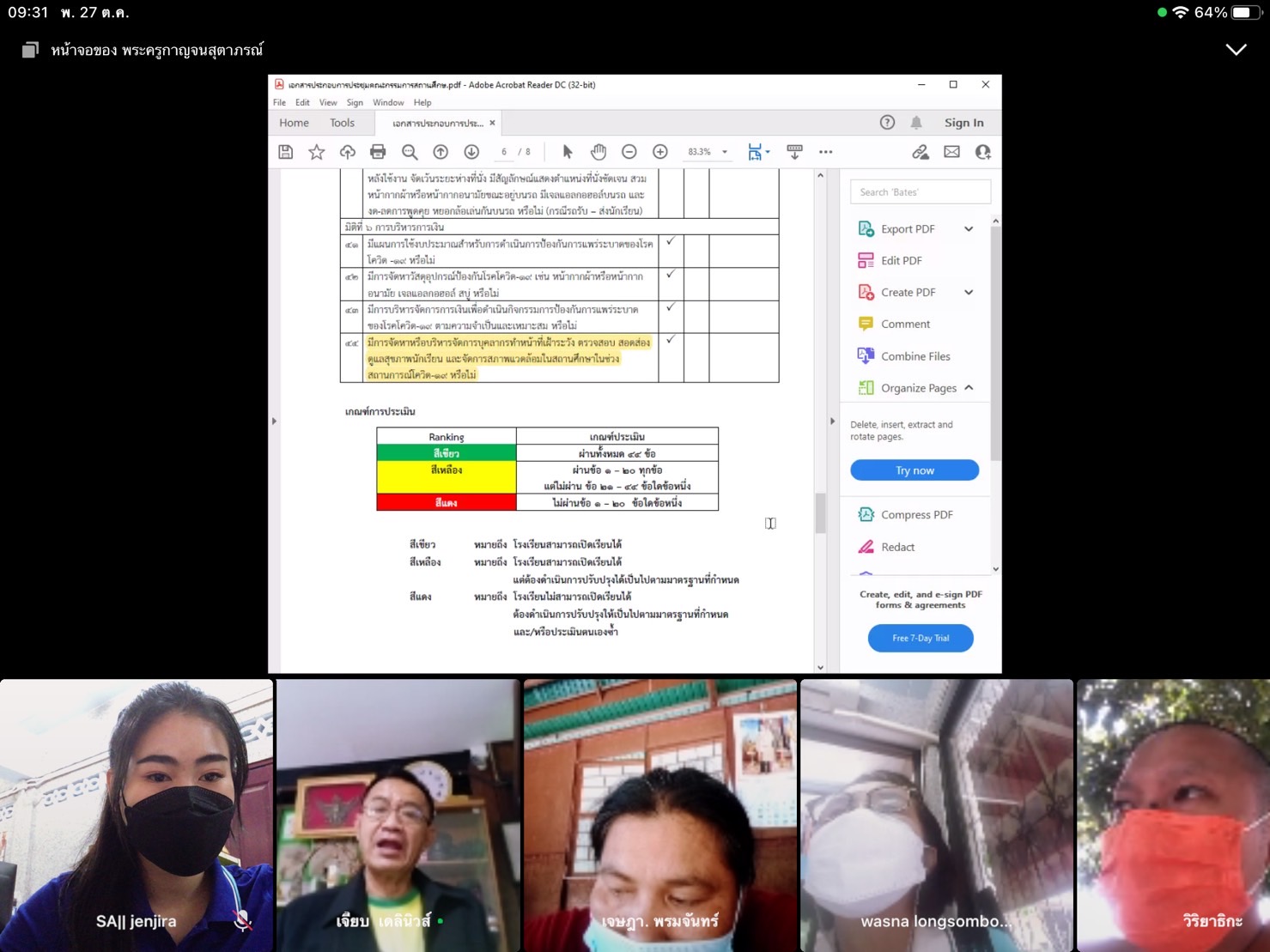Image resolution: width=1270 pixels, height=952 pixels.
Task: Click the zoom out minus icon
Action: click(629, 152)
